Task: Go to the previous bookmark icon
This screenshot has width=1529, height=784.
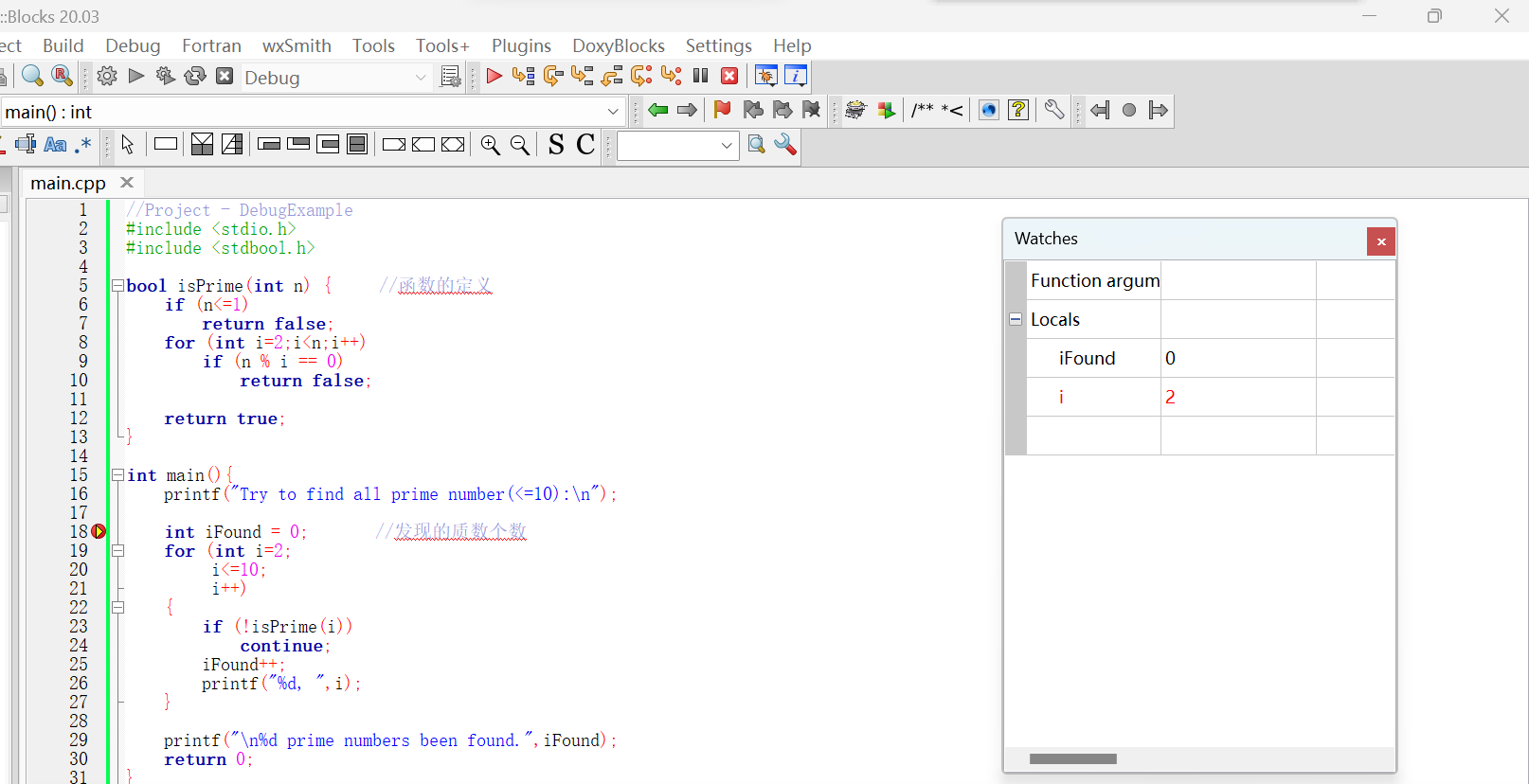Action: [752, 110]
